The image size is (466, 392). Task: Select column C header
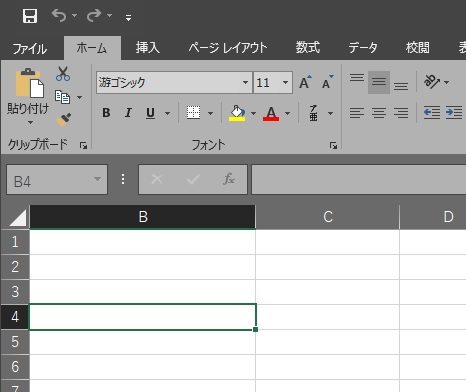tap(328, 217)
